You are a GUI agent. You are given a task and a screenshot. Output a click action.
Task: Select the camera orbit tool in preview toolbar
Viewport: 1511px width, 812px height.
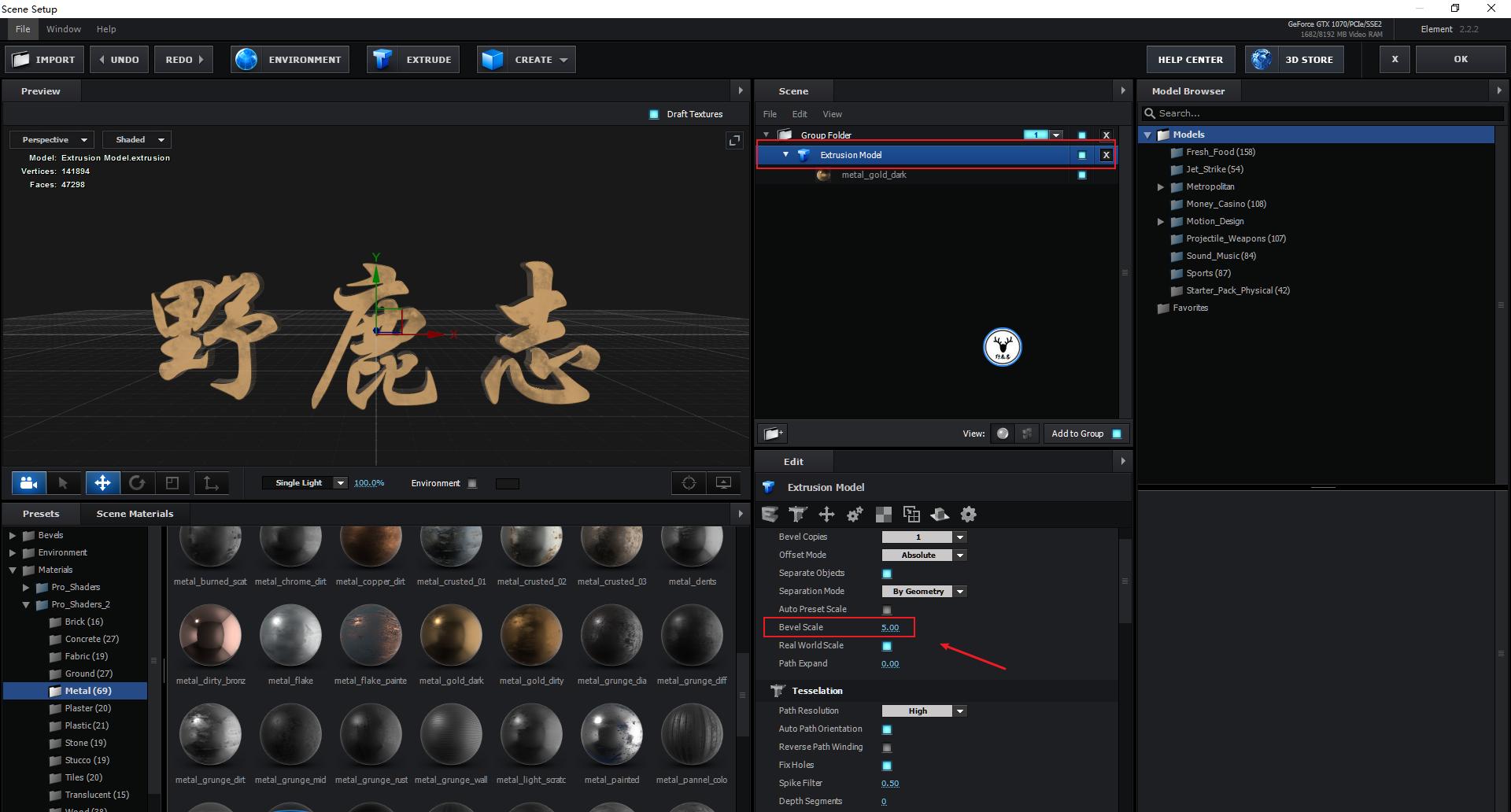click(x=29, y=483)
